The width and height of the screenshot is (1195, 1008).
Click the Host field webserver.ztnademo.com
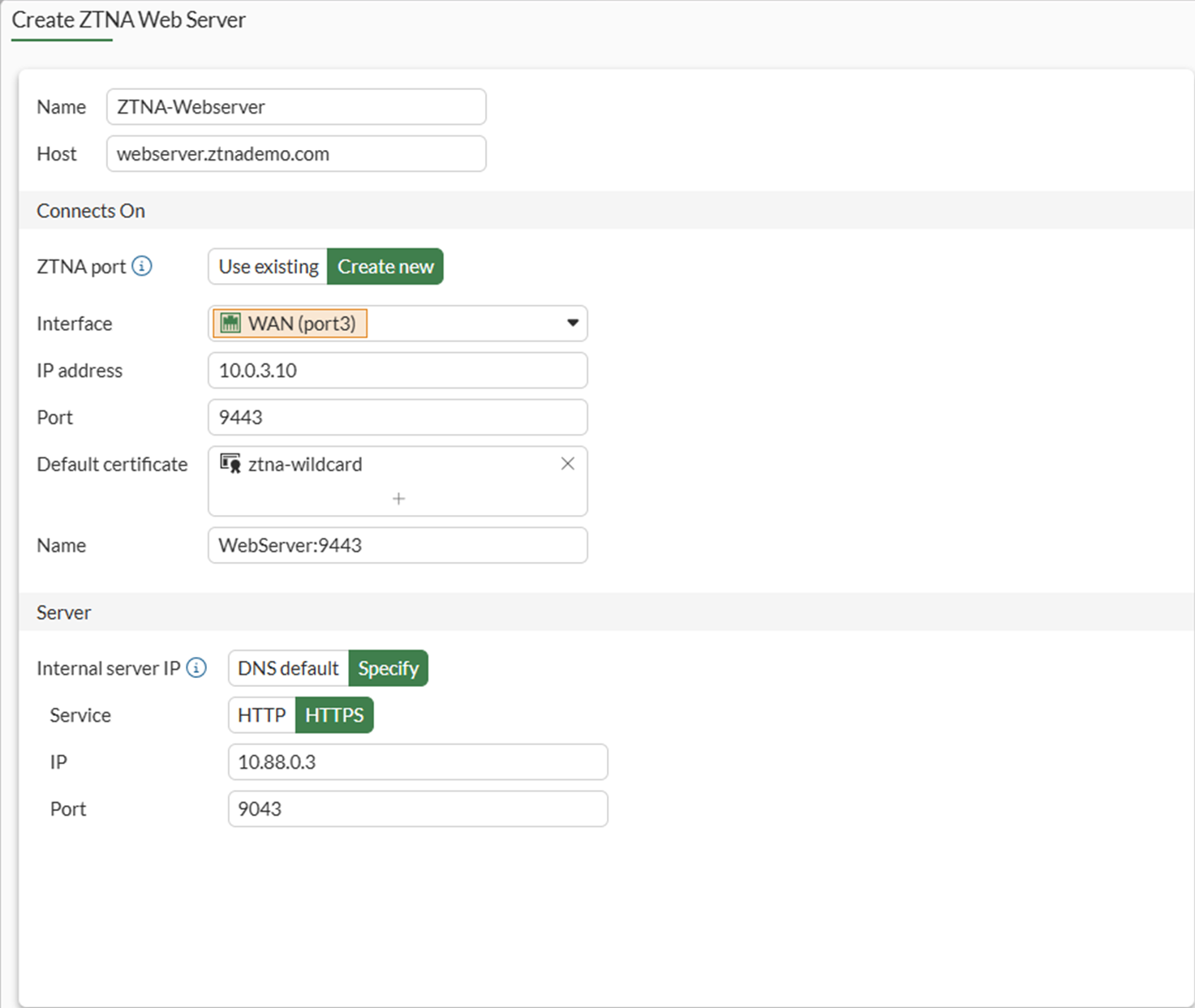click(x=296, y=154)
